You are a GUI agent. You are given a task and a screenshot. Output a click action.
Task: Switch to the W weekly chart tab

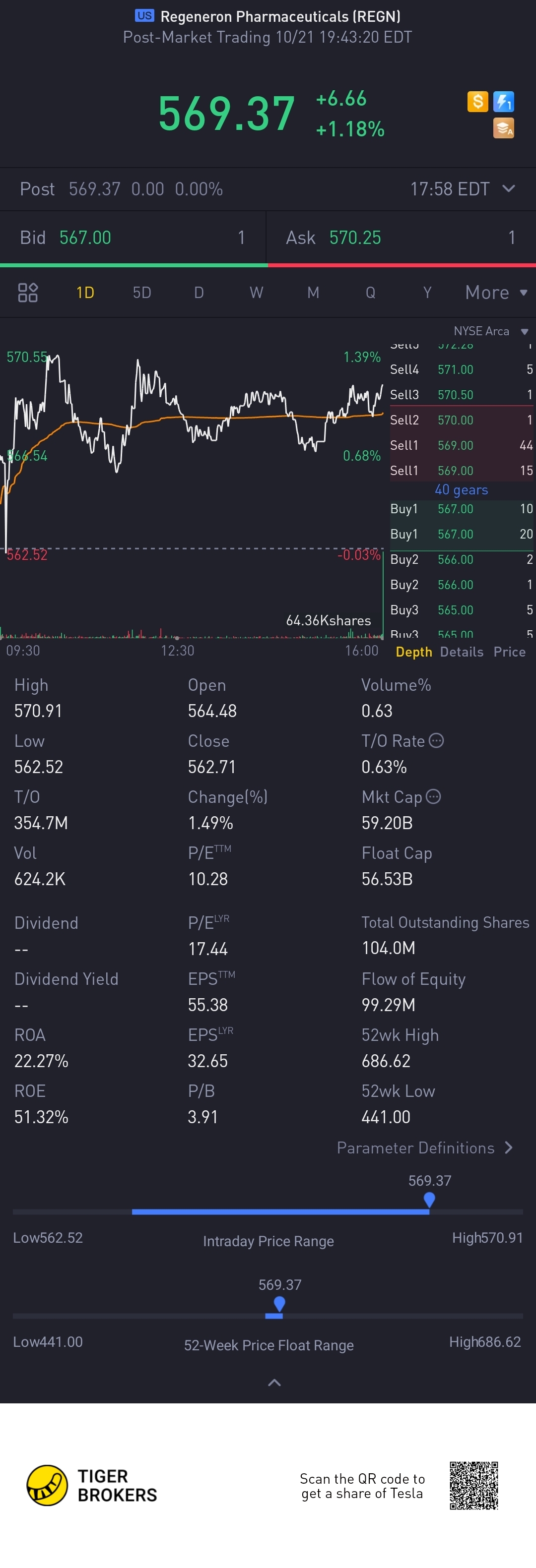click(x=257, y=293)
